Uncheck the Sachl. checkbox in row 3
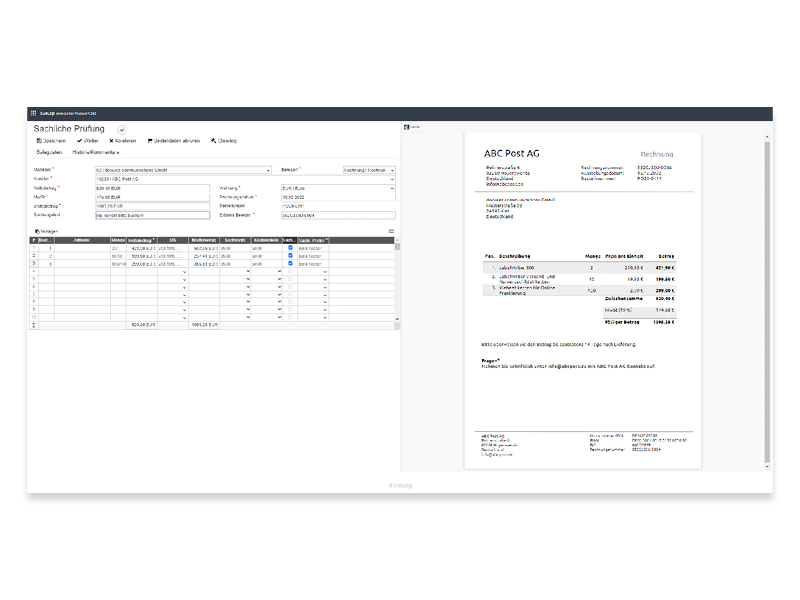800x600 pixels. point(290,263)
